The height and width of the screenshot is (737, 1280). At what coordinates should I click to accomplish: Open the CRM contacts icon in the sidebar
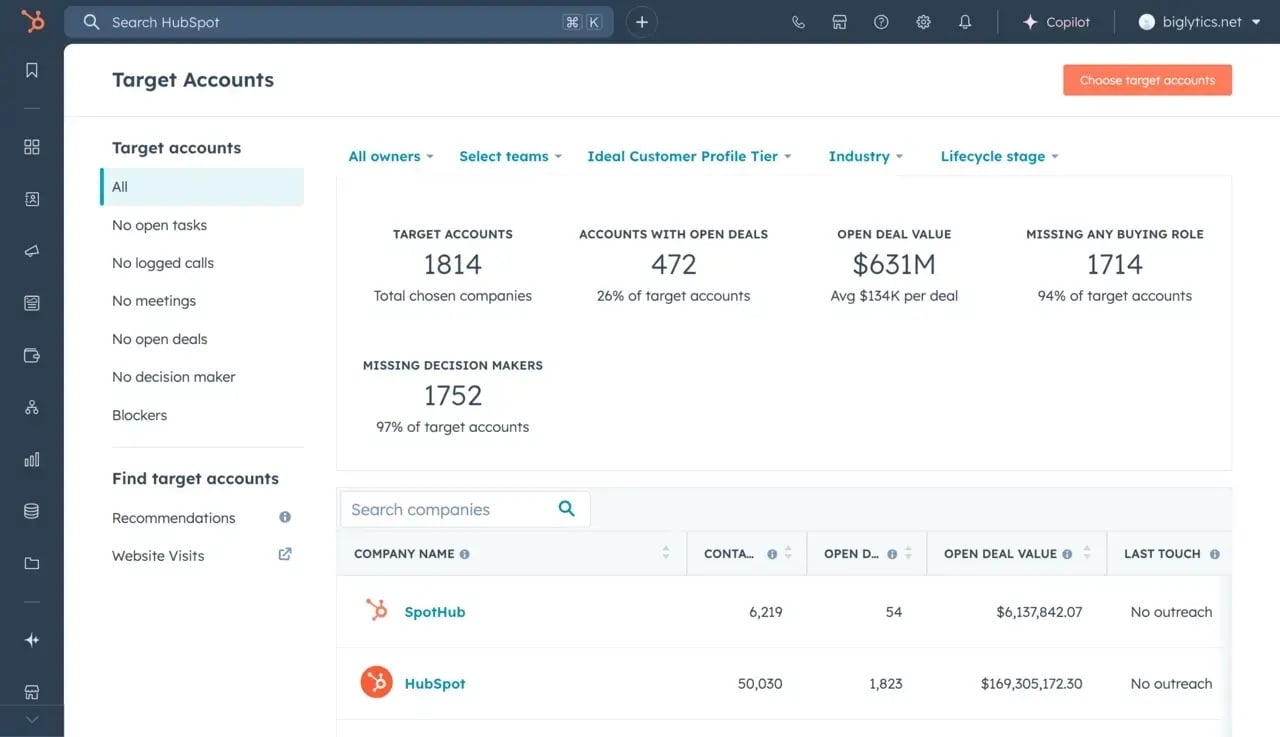coord(31,199)
